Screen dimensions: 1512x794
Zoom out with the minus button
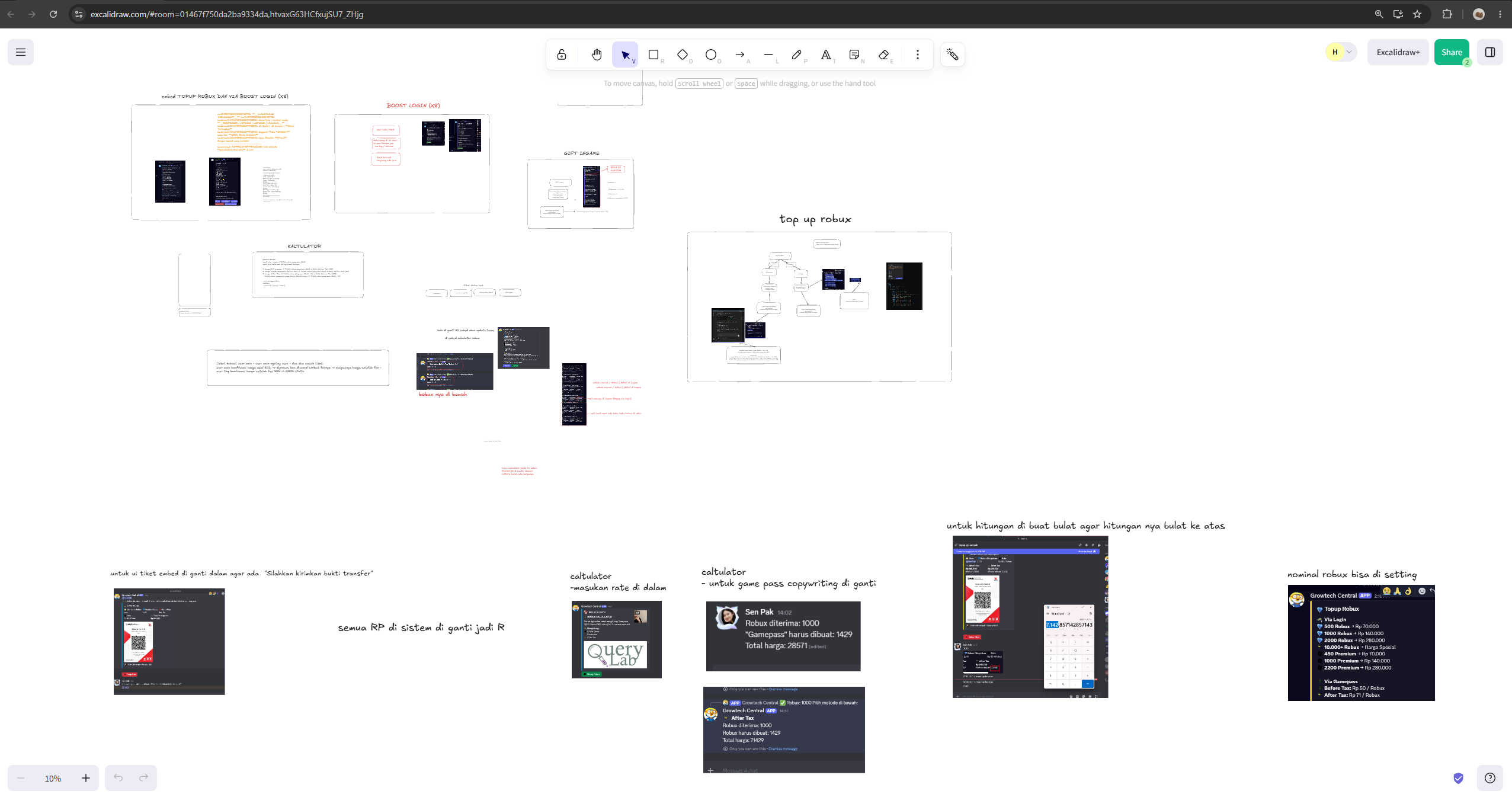21,778
